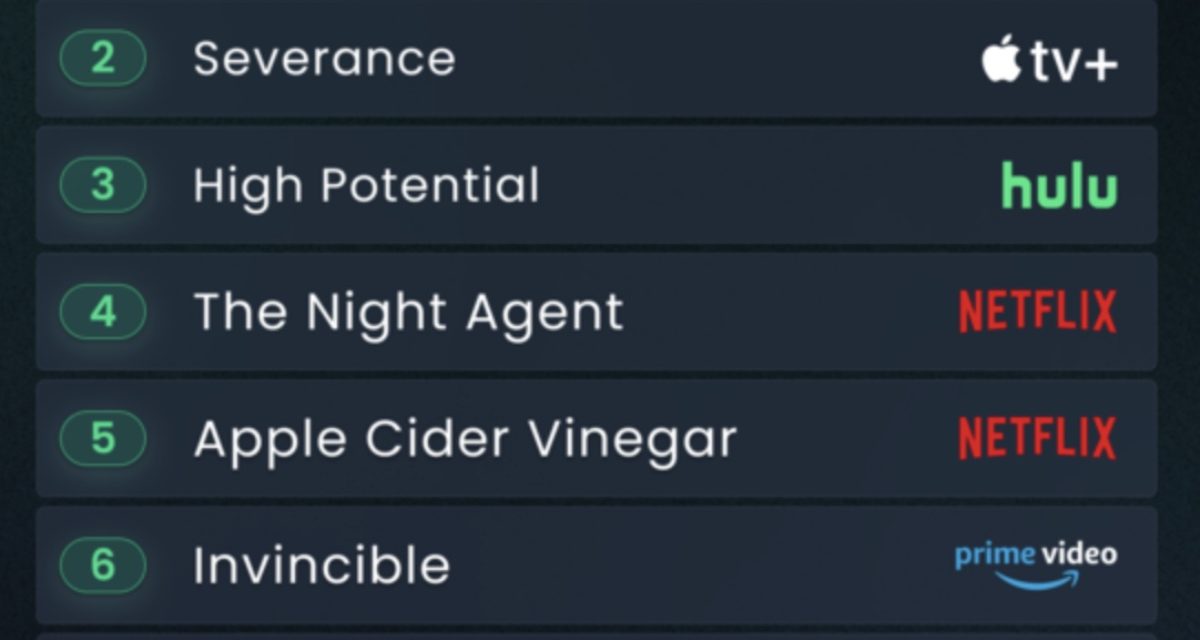Click empty space in the Severance row

pos(720,59)
